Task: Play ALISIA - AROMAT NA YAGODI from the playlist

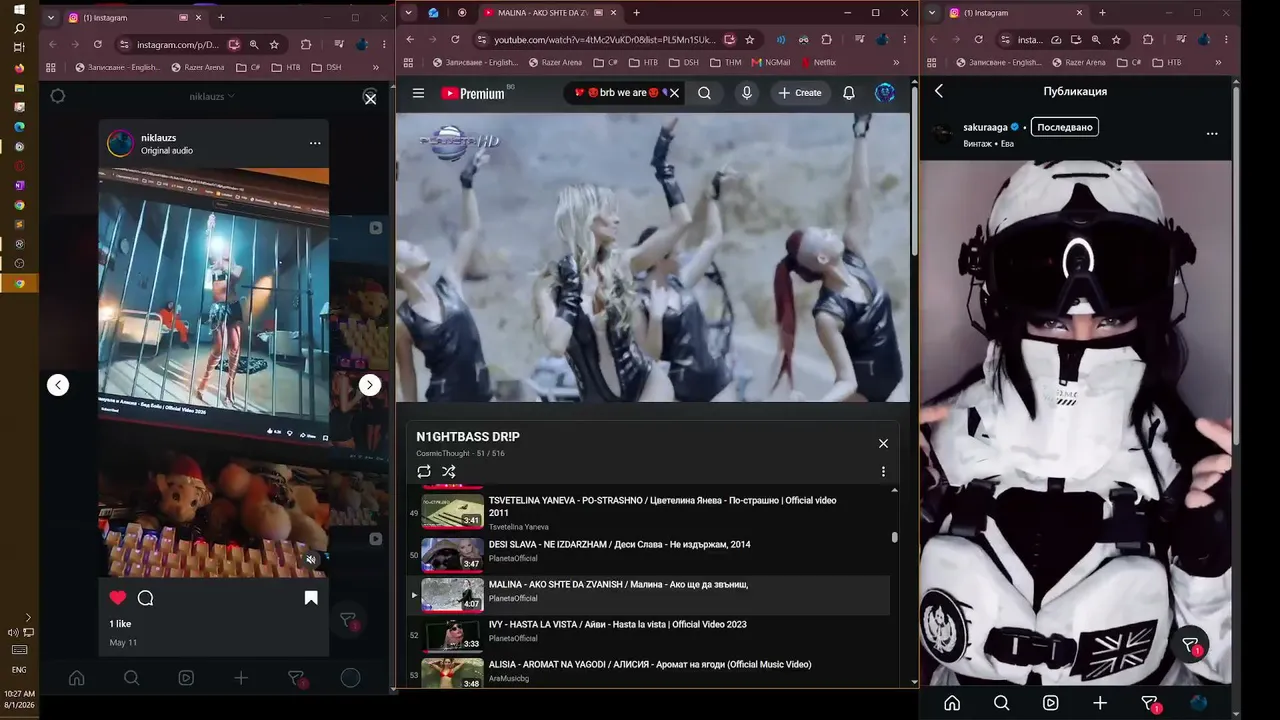Action: point(648,673)
